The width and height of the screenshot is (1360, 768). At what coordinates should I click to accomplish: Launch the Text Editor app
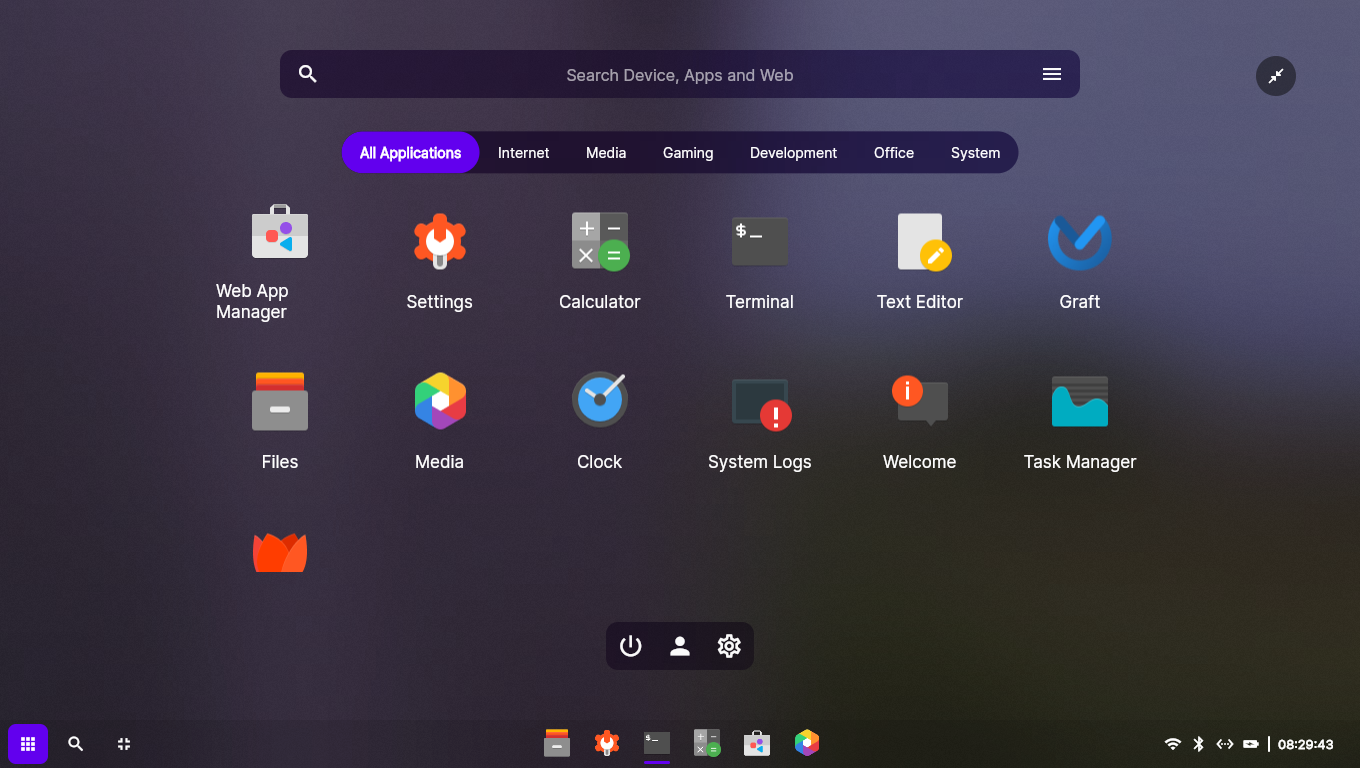(920, 241)
